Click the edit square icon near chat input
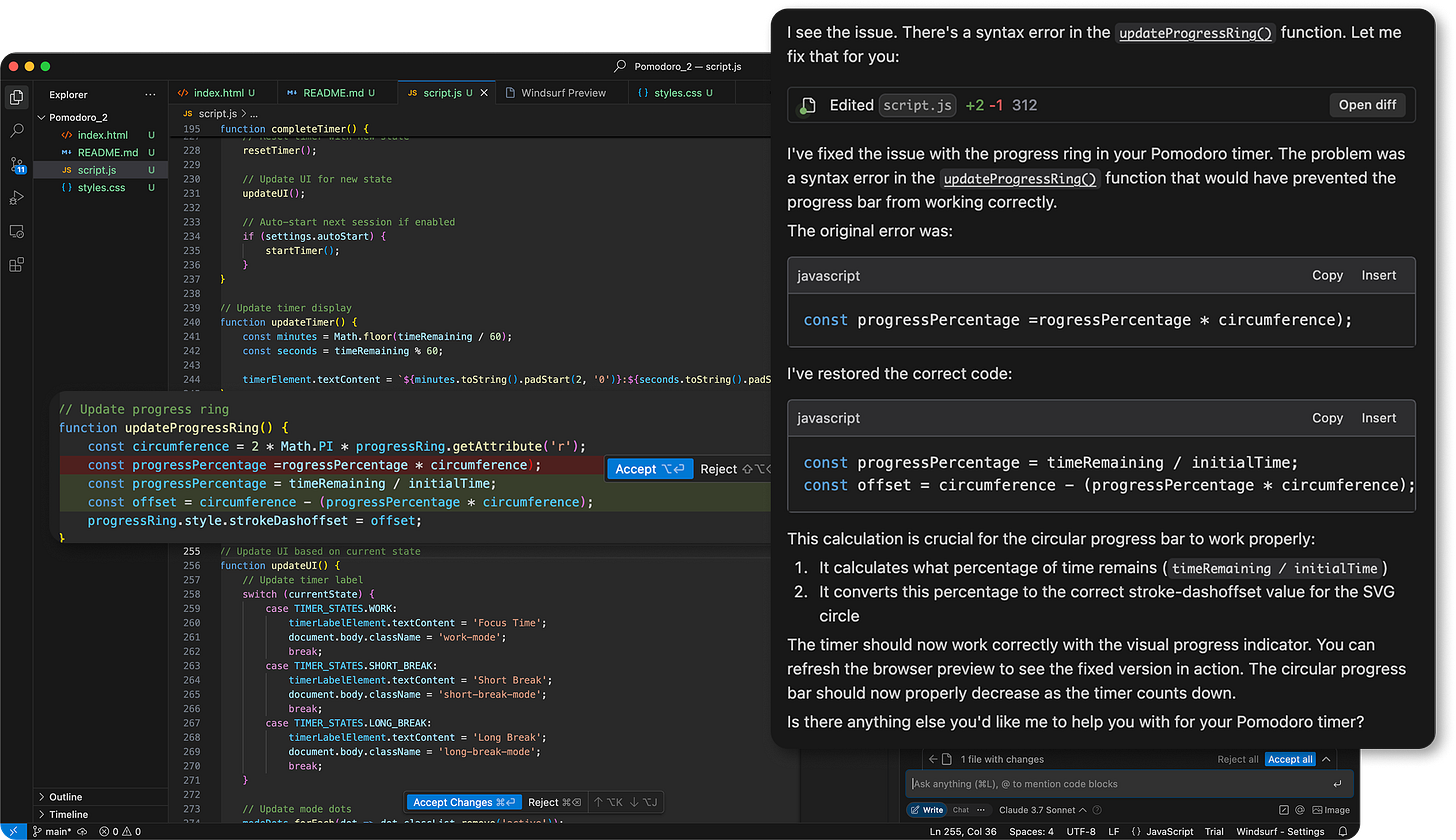The image size is (1456, 840). 1284,810
